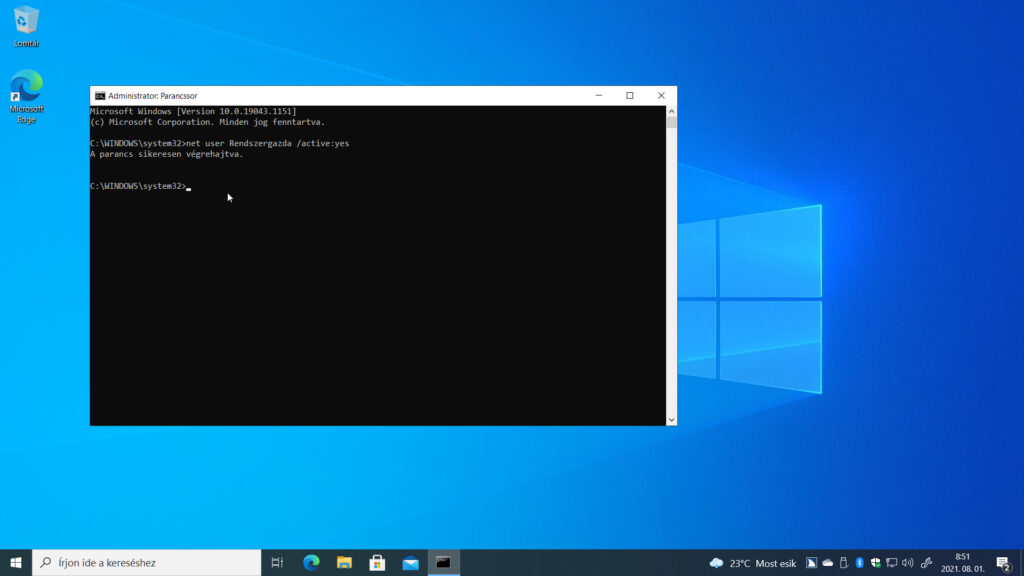1024x576 pixels.
Task: Click the Microsoft Corporation copyright line
Action: click(208, 122)
